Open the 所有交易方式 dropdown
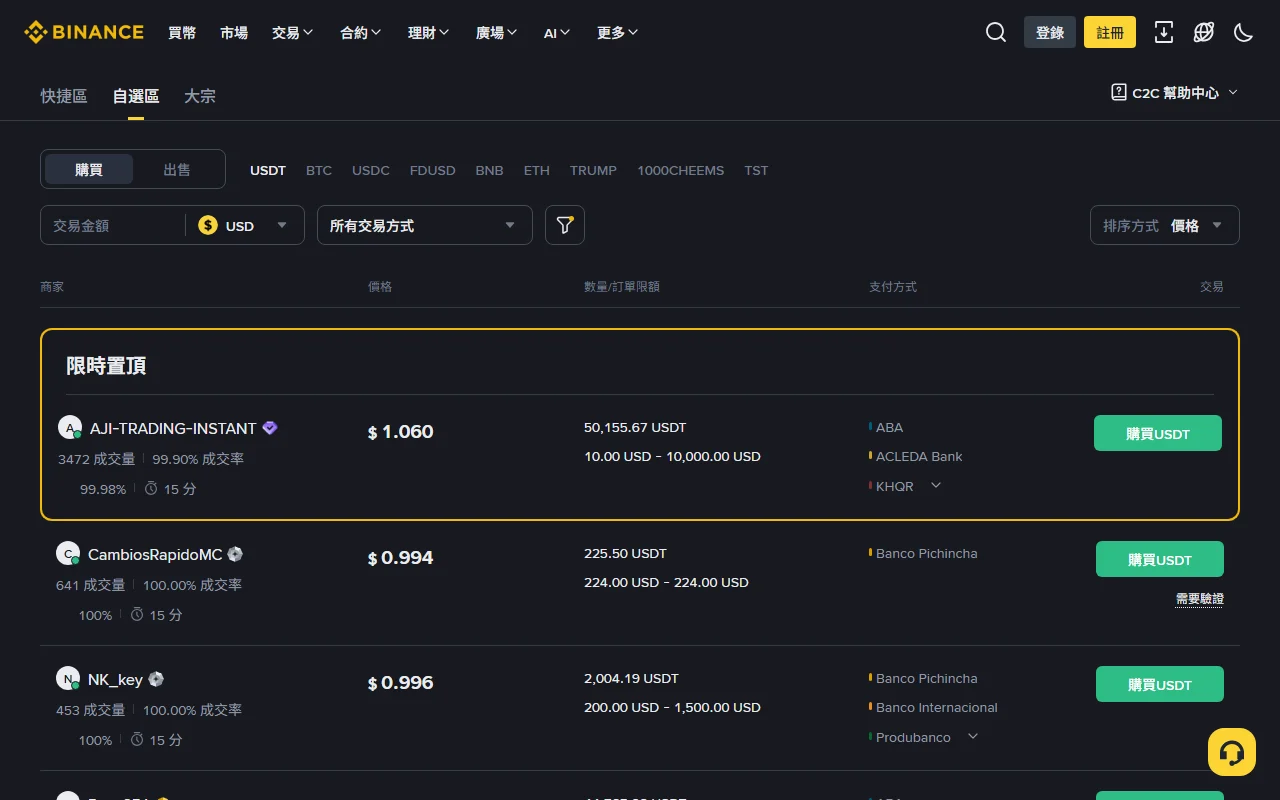1280x800 pixels. (425, 225)
